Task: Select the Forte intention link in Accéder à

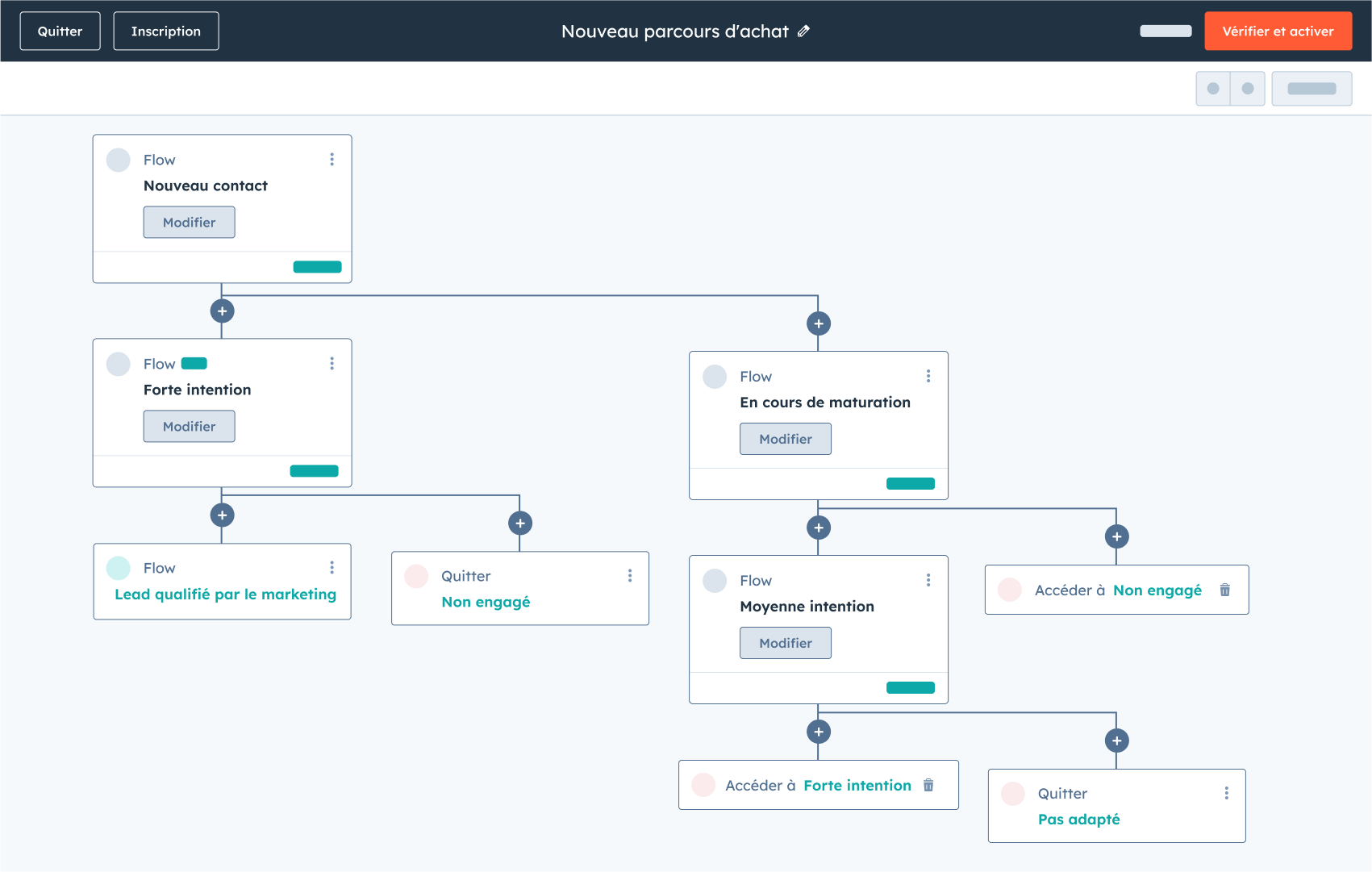Action: coord(857,786)
